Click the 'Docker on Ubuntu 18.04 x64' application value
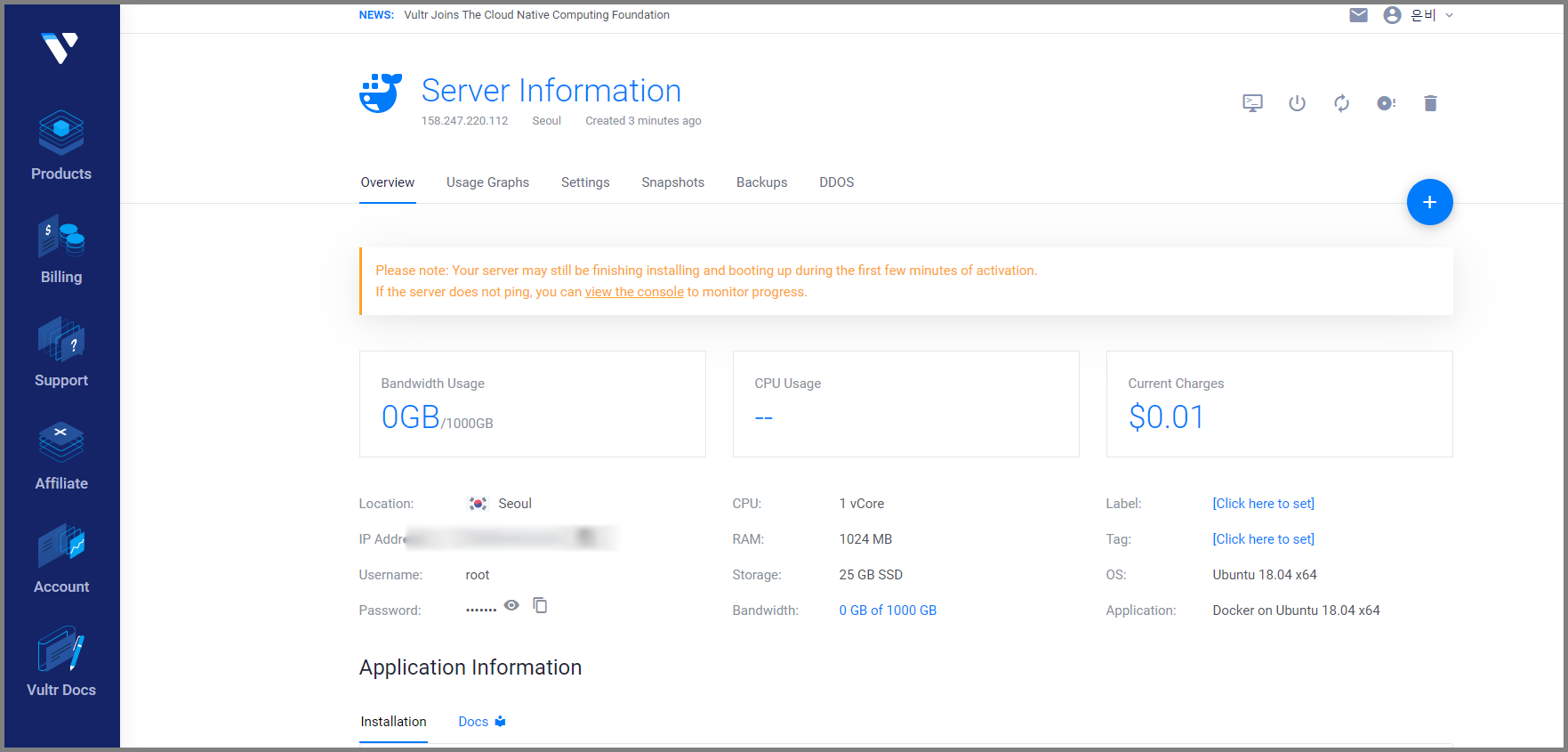The height and width of the screenshot is (752, 1568). pyautogui.click(x=1296, y=610)
